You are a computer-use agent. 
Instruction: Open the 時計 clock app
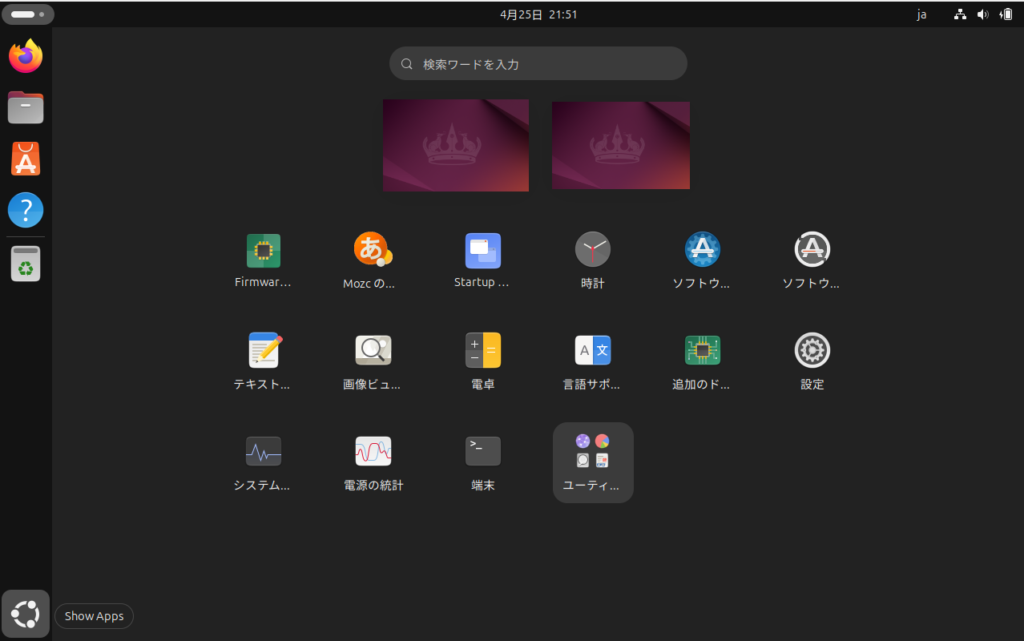click(592, 249)
